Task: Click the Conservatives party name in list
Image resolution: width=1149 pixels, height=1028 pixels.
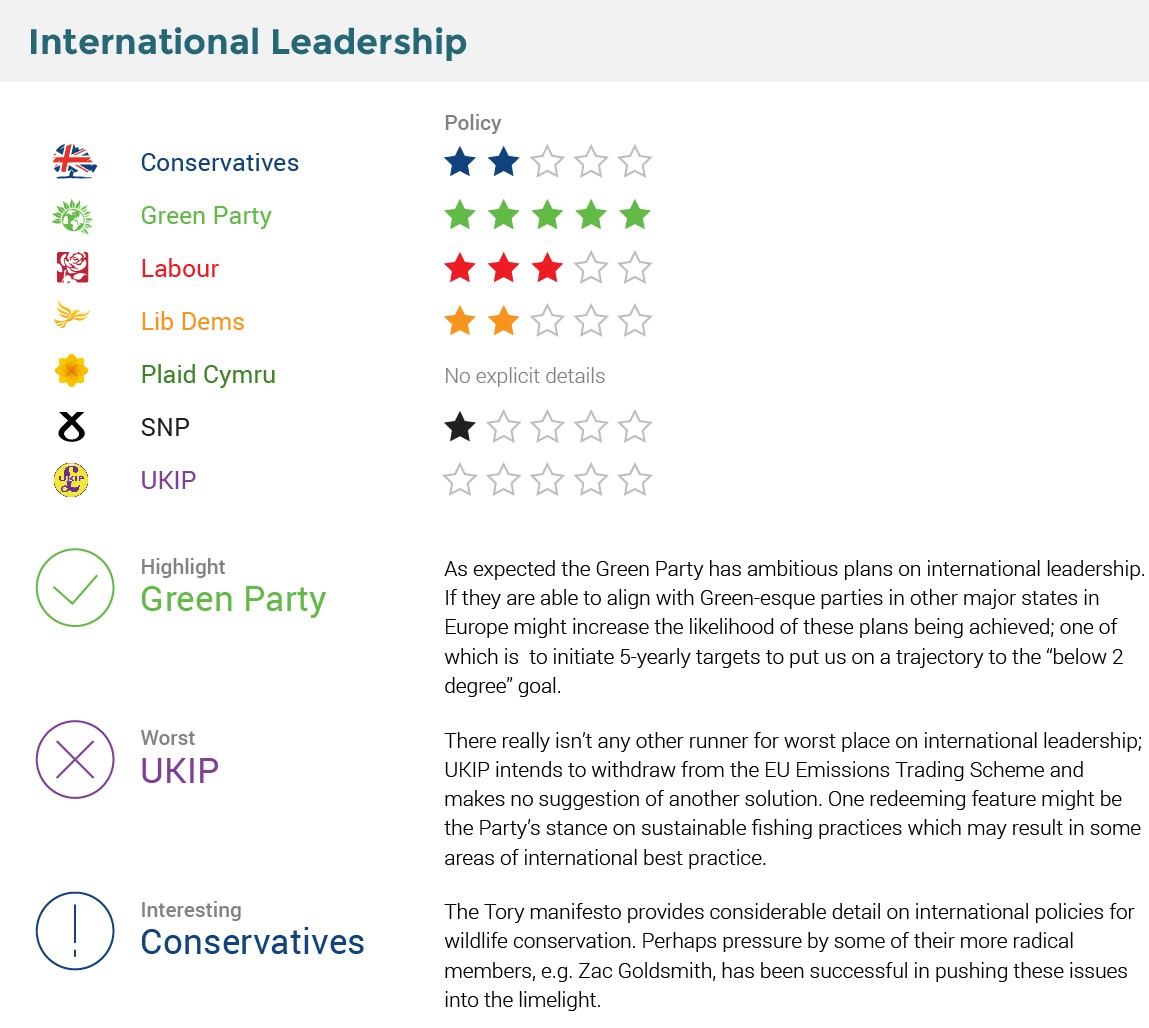Action: coord(219,163)
